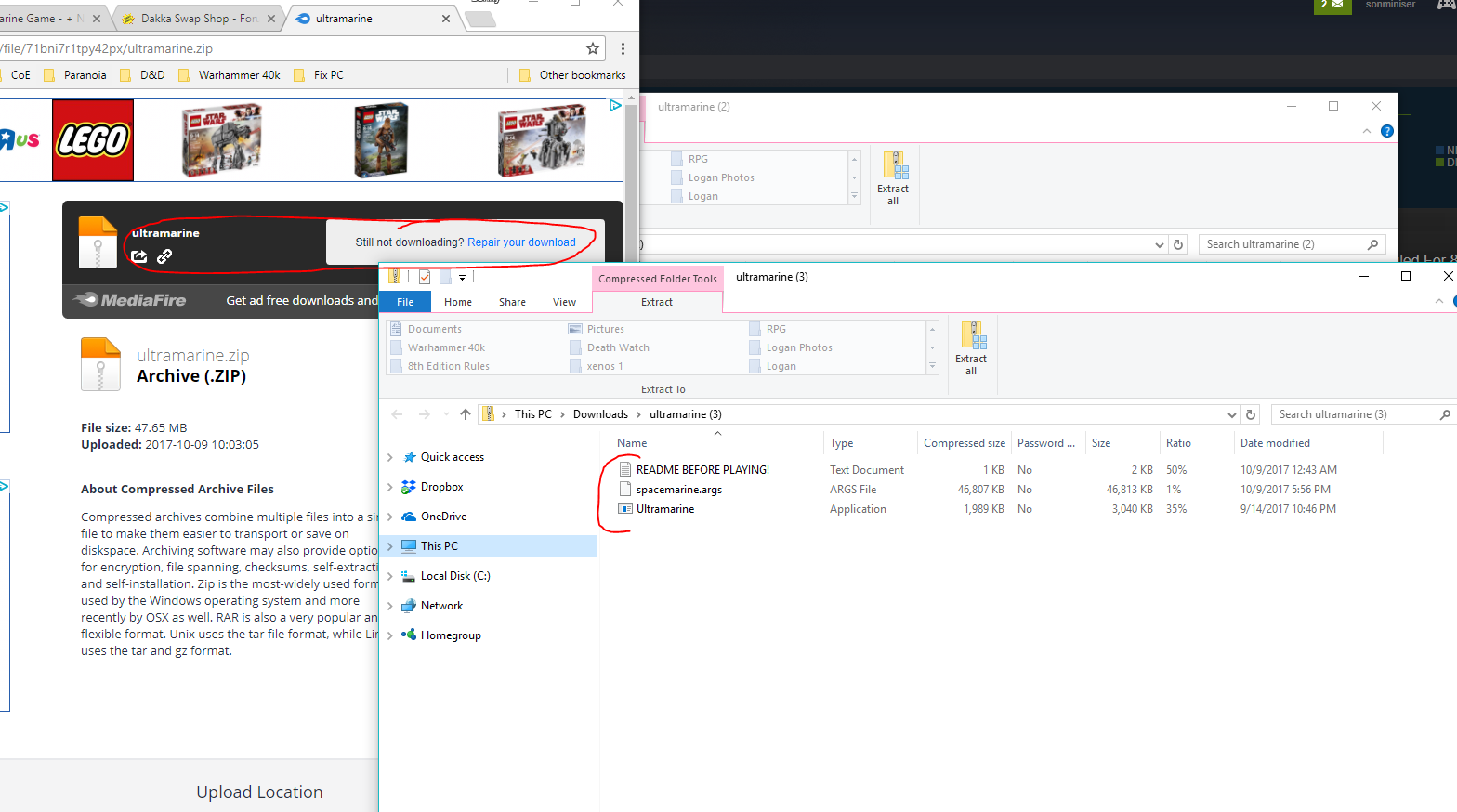Click the refresh button beside address path

pyautogui.click(x=1251, y=414)
